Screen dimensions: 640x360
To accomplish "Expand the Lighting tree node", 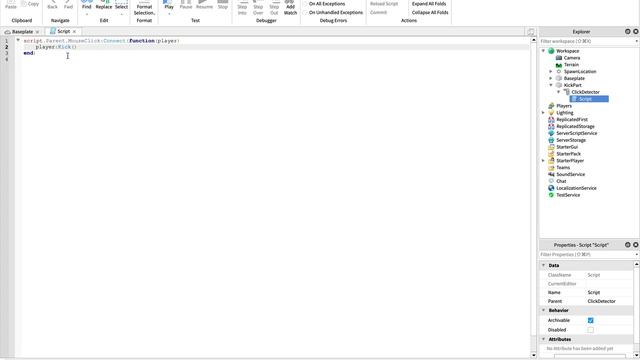I will (543, 113).
